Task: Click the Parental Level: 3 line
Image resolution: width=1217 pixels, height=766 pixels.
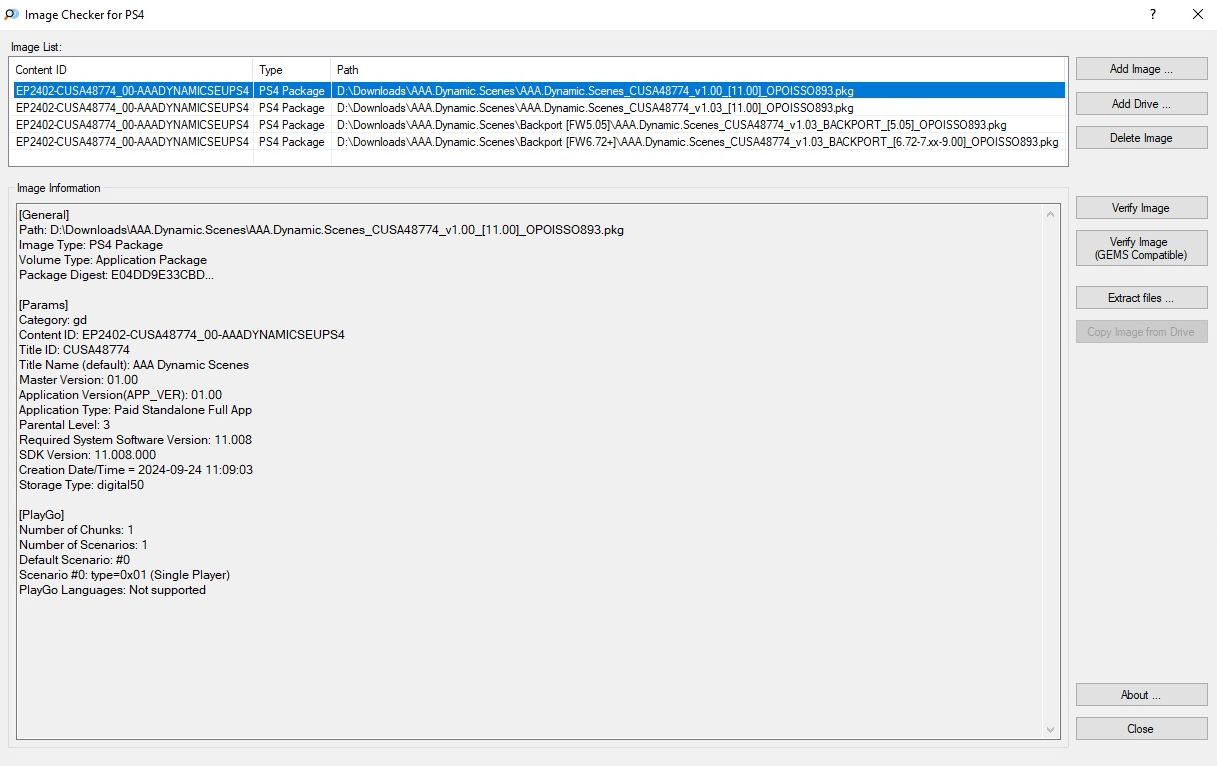Action: click(x=64, y=425)
